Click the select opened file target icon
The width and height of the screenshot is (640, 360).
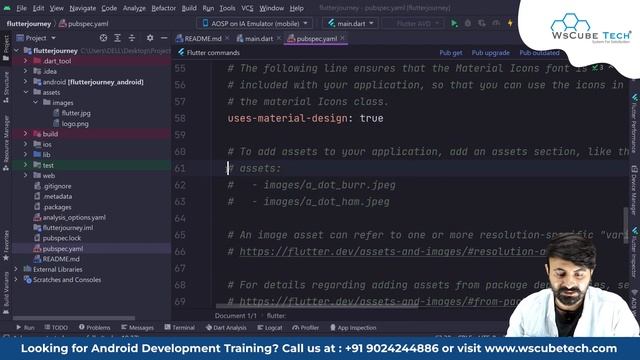click(x=103, y=38)
